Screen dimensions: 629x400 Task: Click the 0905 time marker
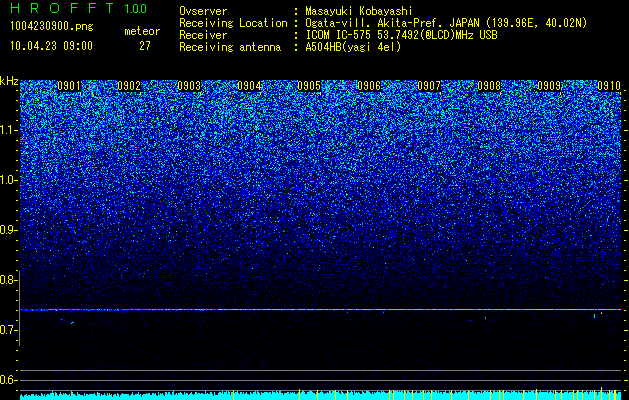[x=309, y=86]
